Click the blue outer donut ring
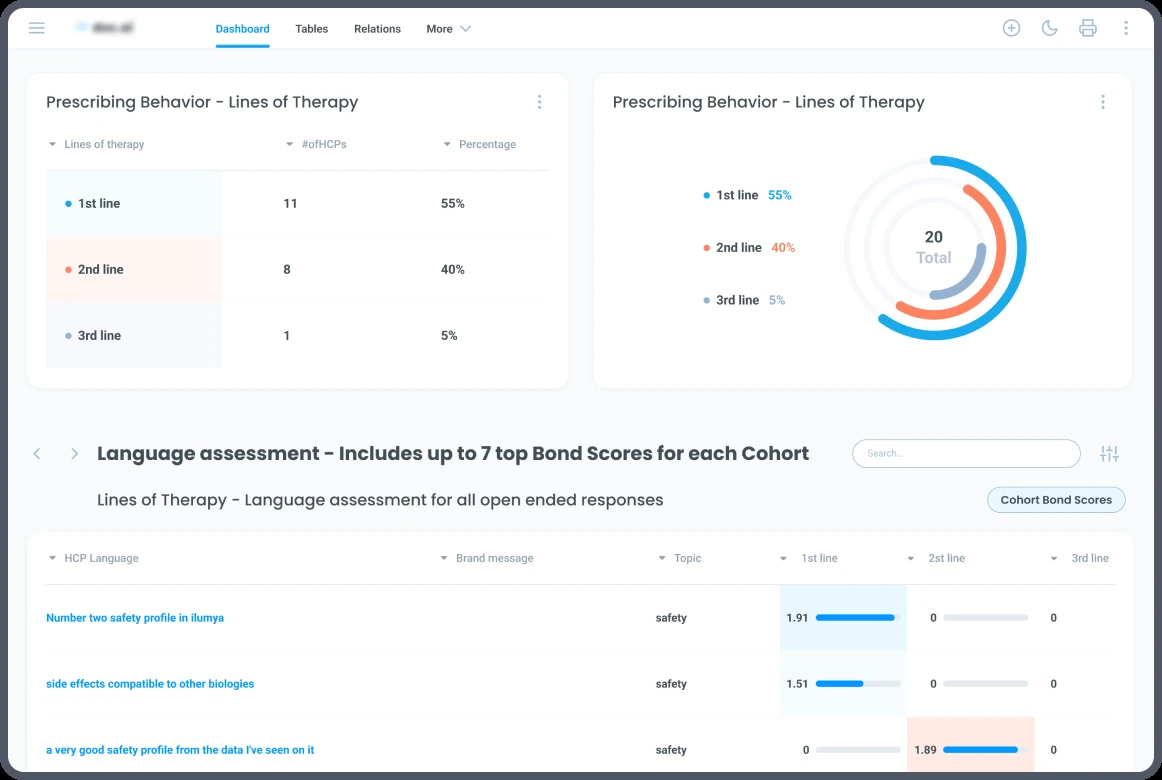 (x=1021, y=247)
